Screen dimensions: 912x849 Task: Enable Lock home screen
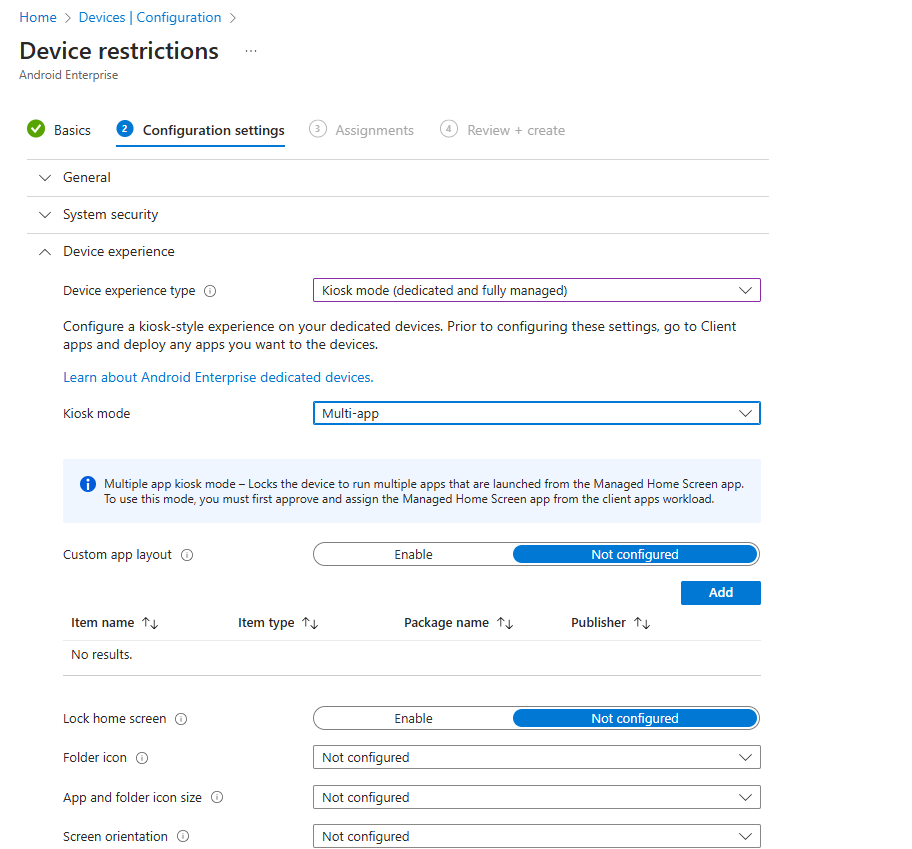413,718
